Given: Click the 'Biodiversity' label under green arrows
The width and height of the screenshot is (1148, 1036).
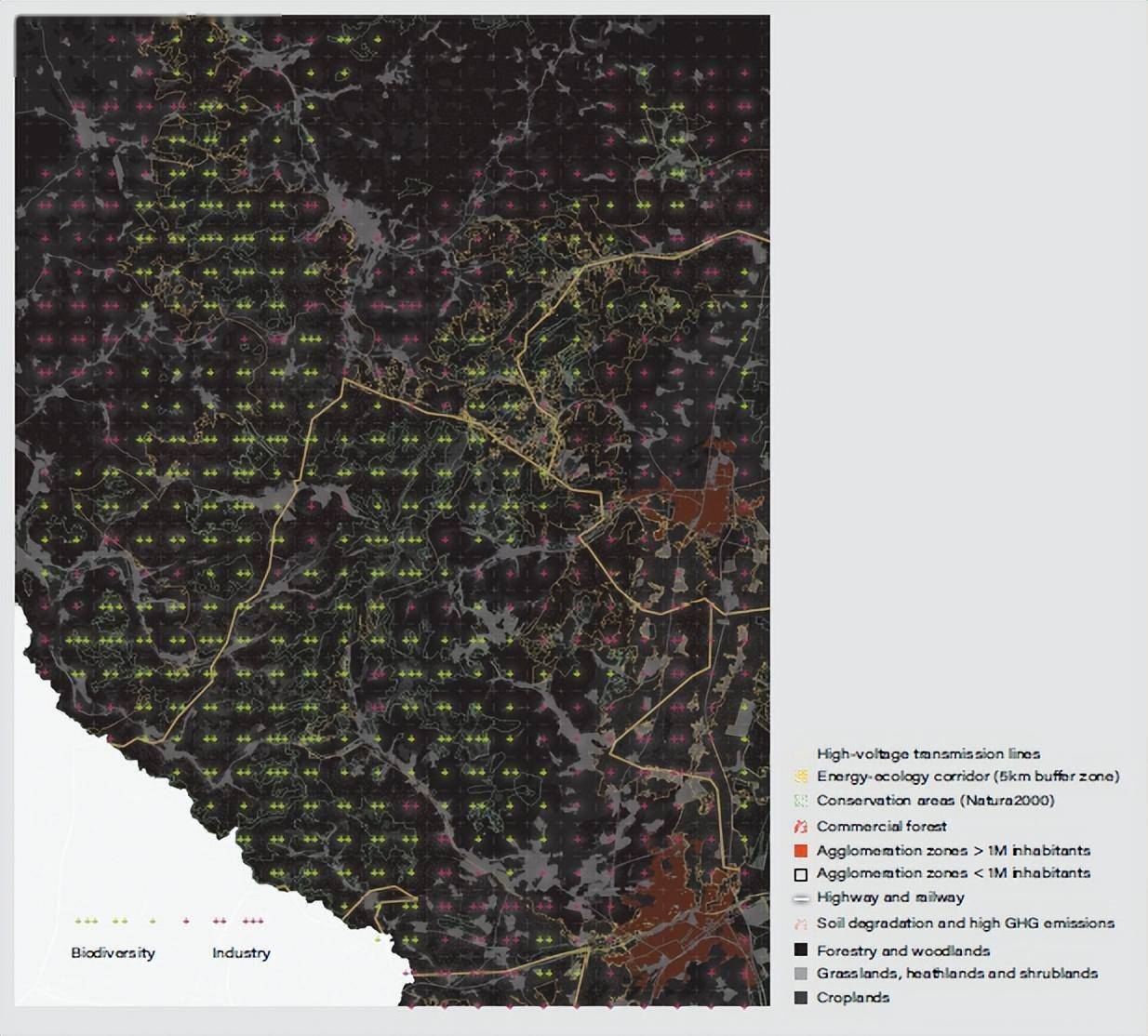Looking at the screenshot, I should (x=113, y=953).
